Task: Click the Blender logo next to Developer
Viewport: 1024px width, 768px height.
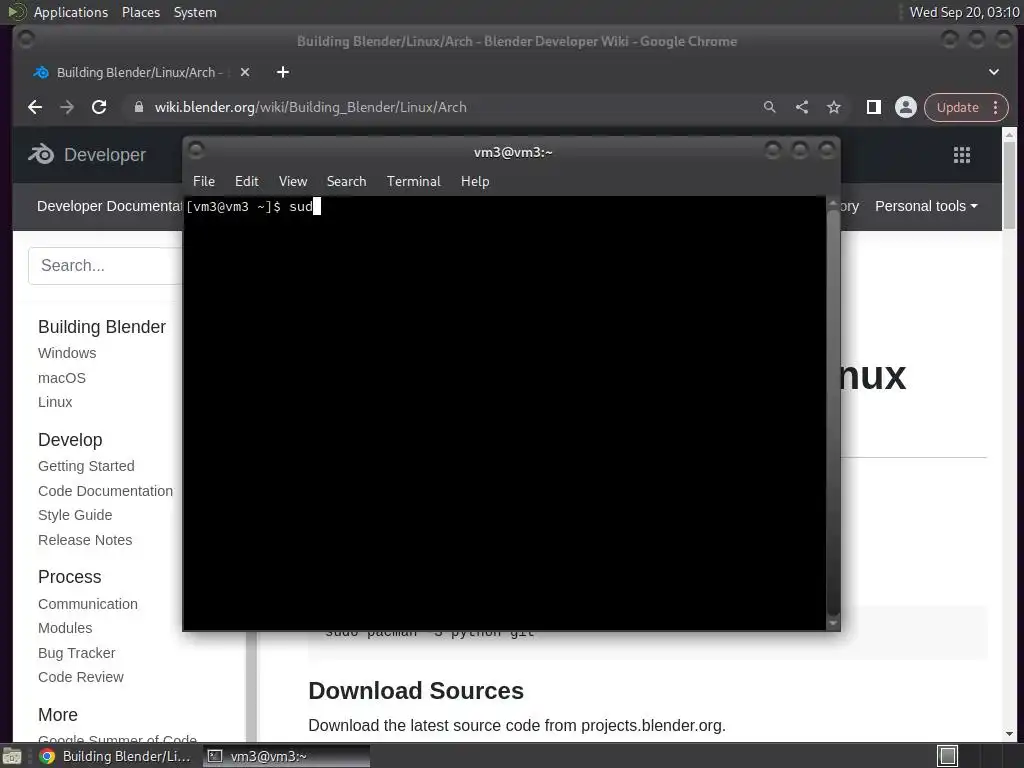Action: [40, 154]
